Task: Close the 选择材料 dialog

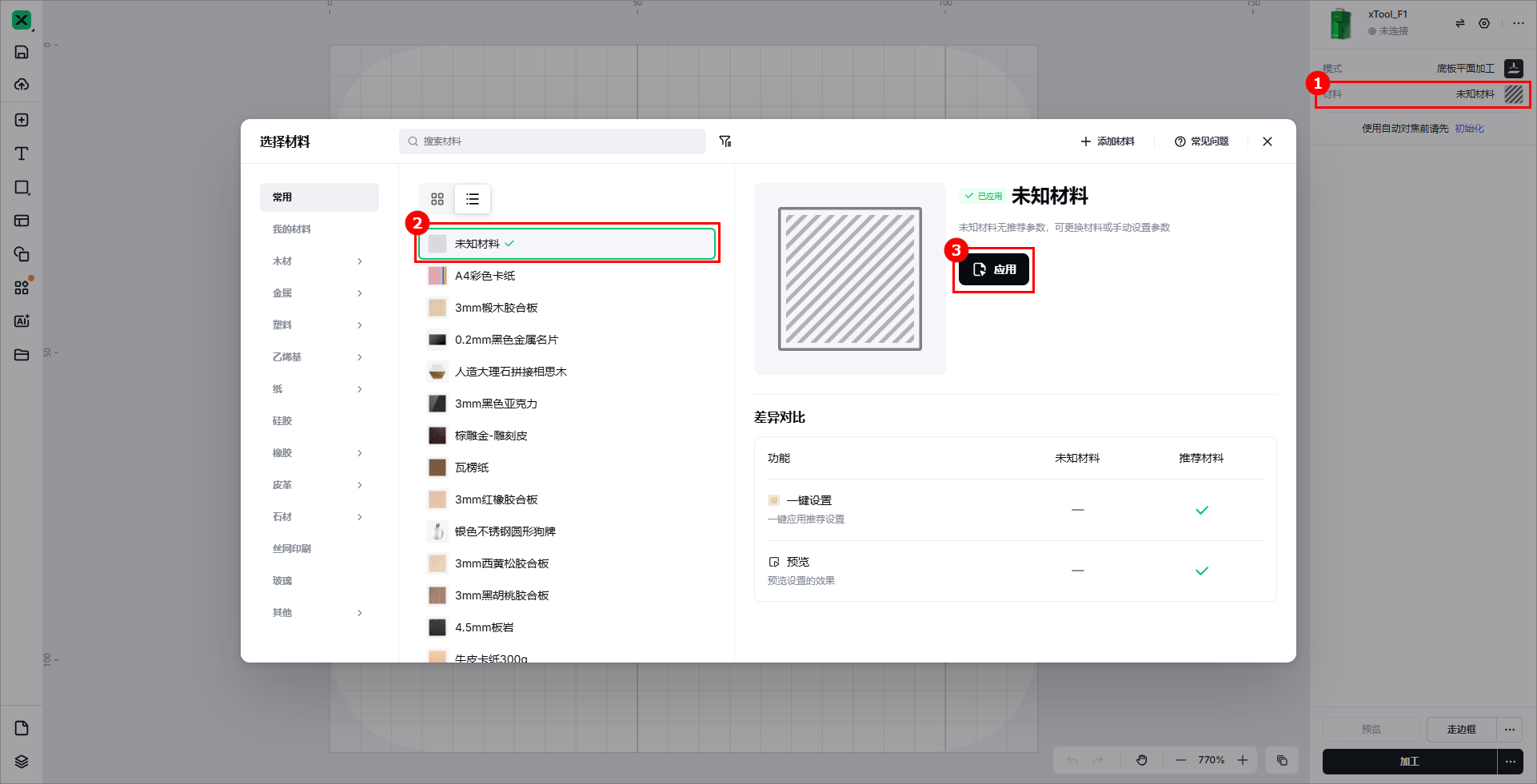Action: [x=1268, y=141]
